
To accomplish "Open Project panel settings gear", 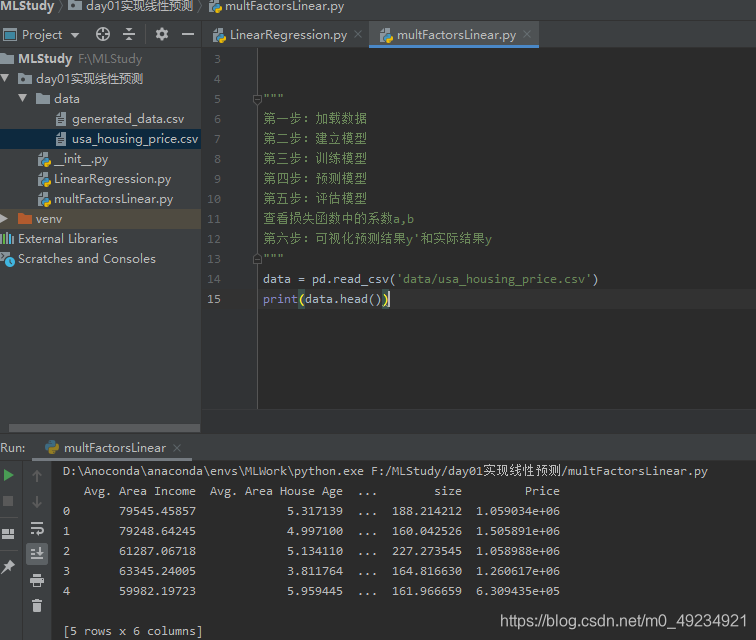I will (x=162, y=34).
